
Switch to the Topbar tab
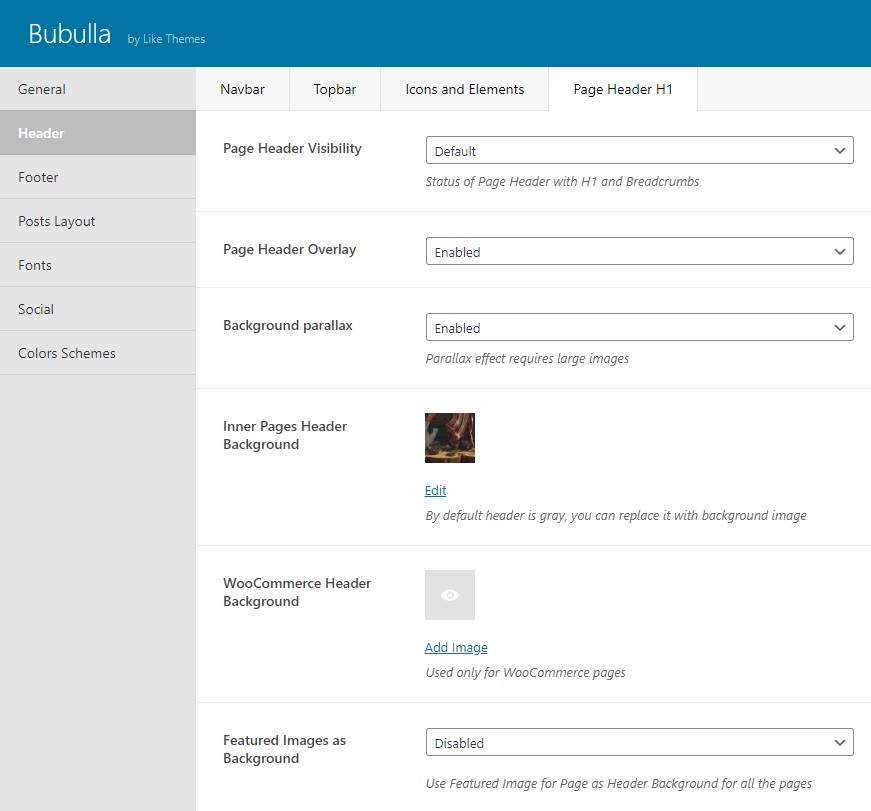click(334, 89)
